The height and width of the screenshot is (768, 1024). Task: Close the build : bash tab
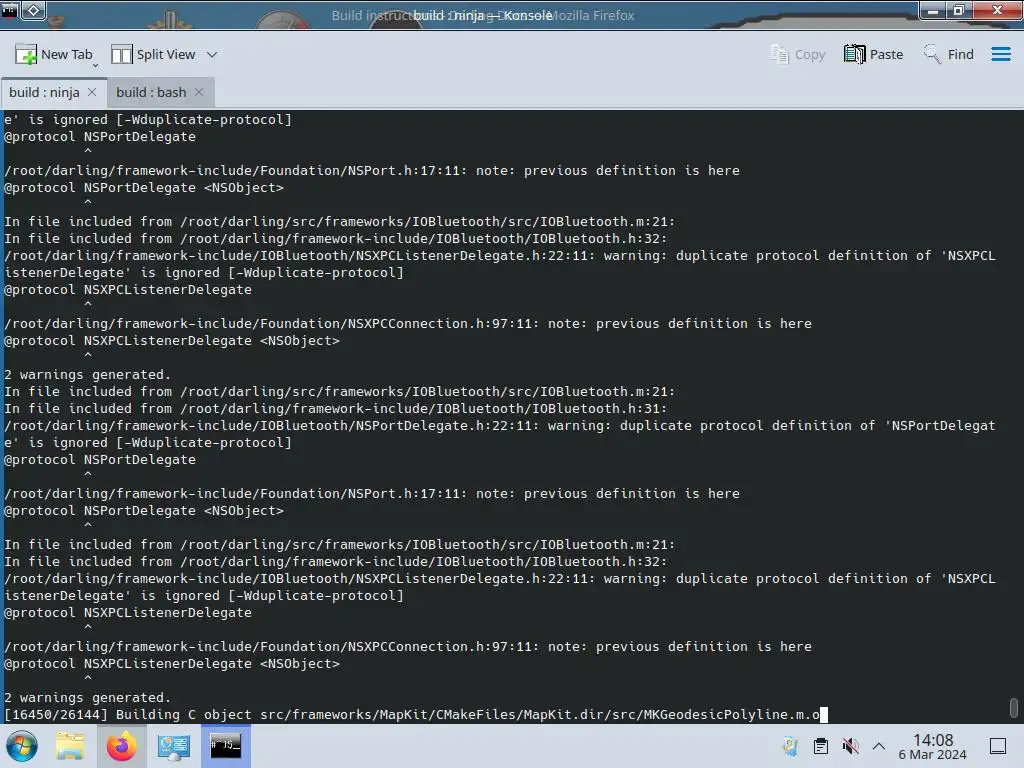pos(199,92)
